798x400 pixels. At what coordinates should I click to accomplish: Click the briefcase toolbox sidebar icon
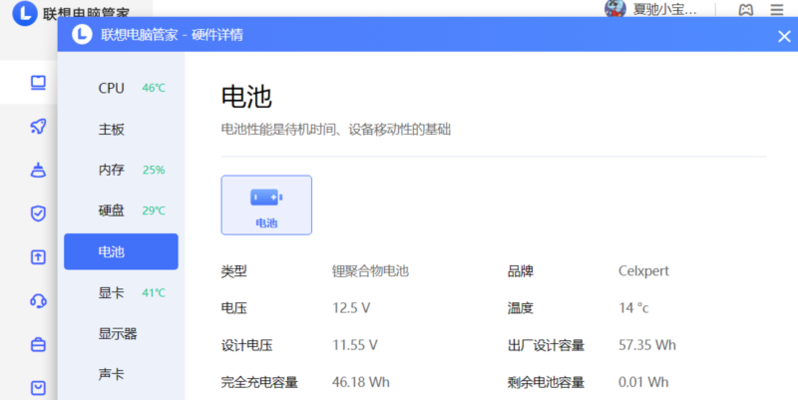click(x=38, y=344)
